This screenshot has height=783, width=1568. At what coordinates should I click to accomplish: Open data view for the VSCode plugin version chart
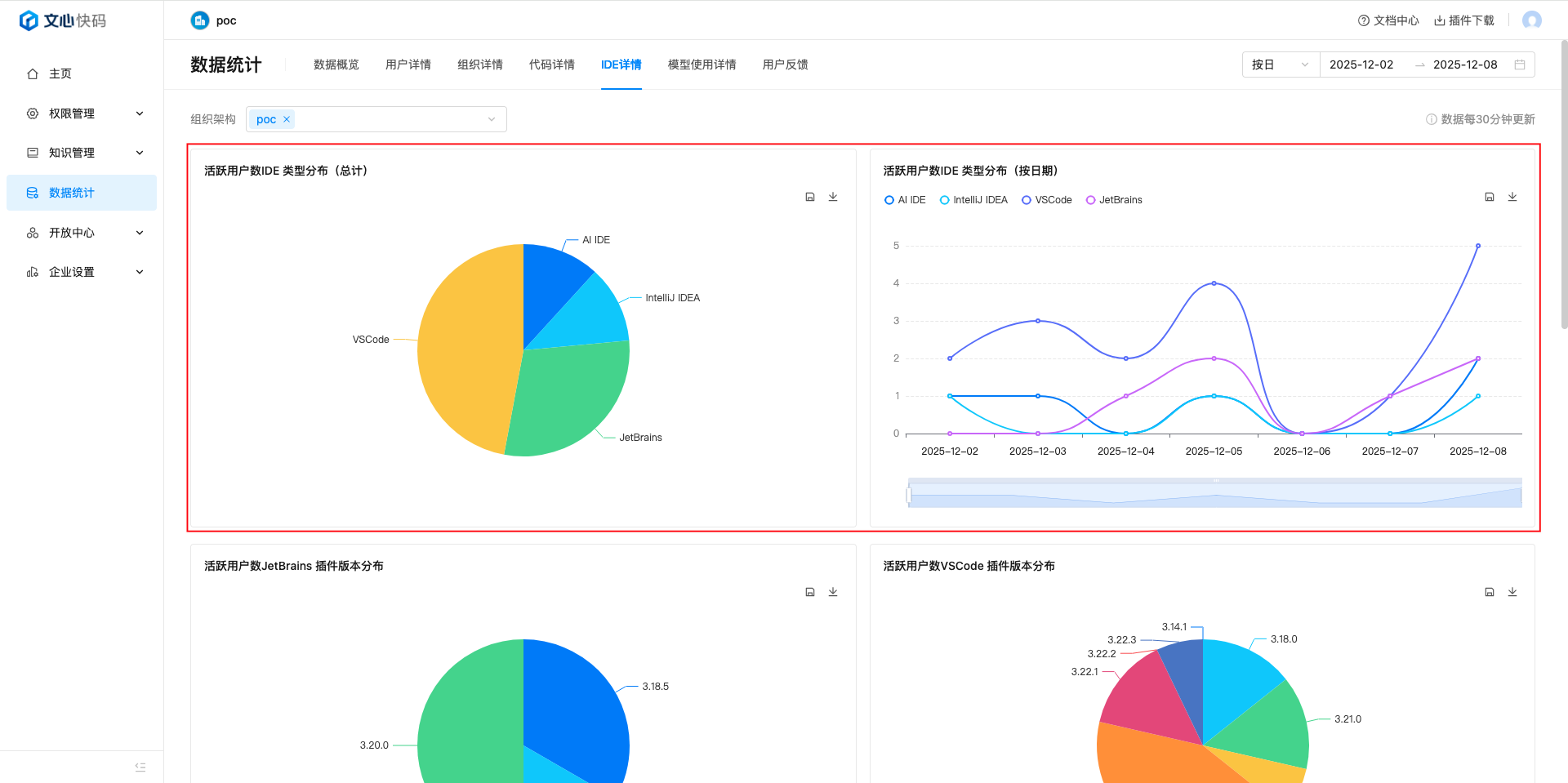[1489, 592]
